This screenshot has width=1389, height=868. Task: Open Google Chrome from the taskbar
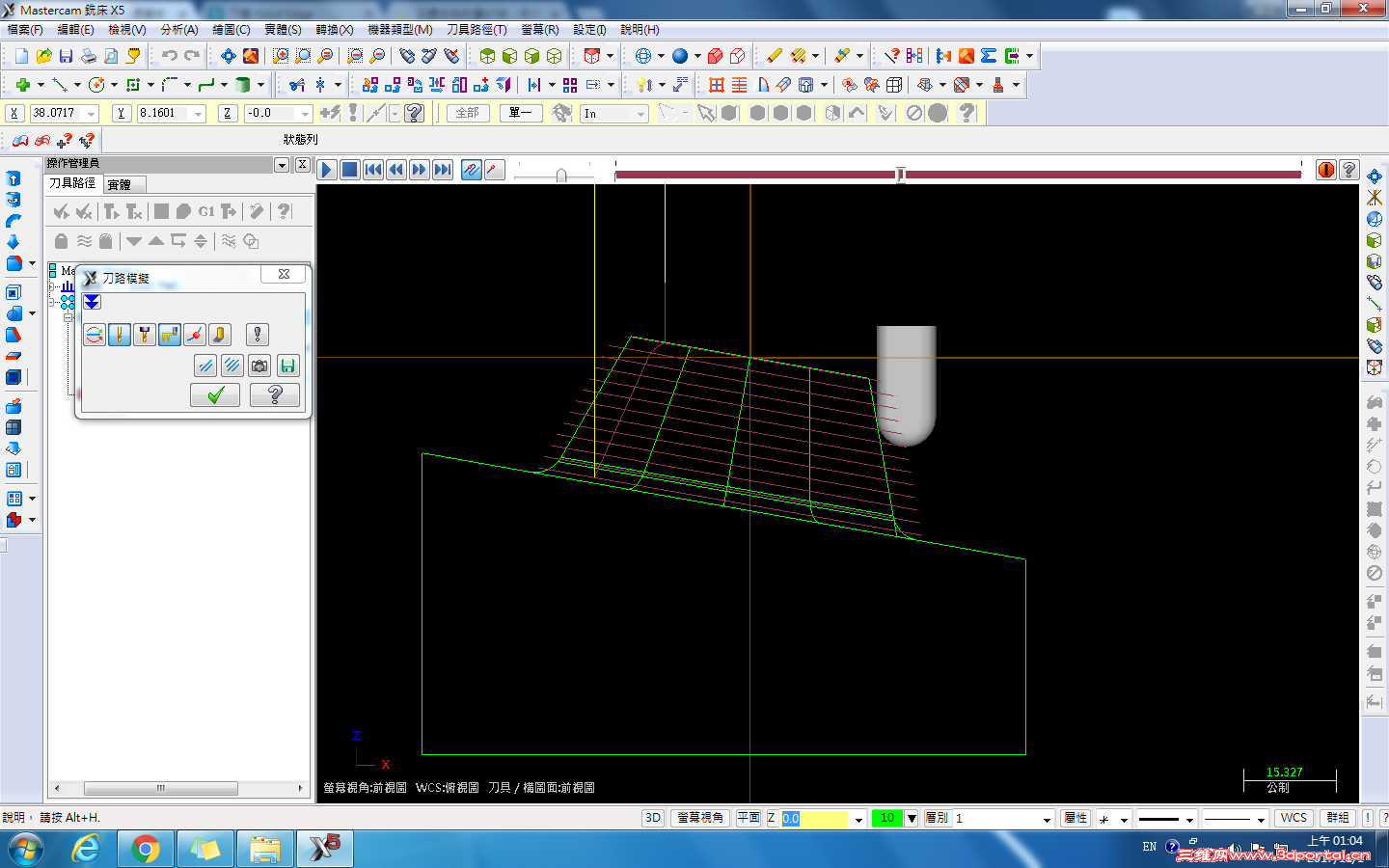click(x=146, y=849)
